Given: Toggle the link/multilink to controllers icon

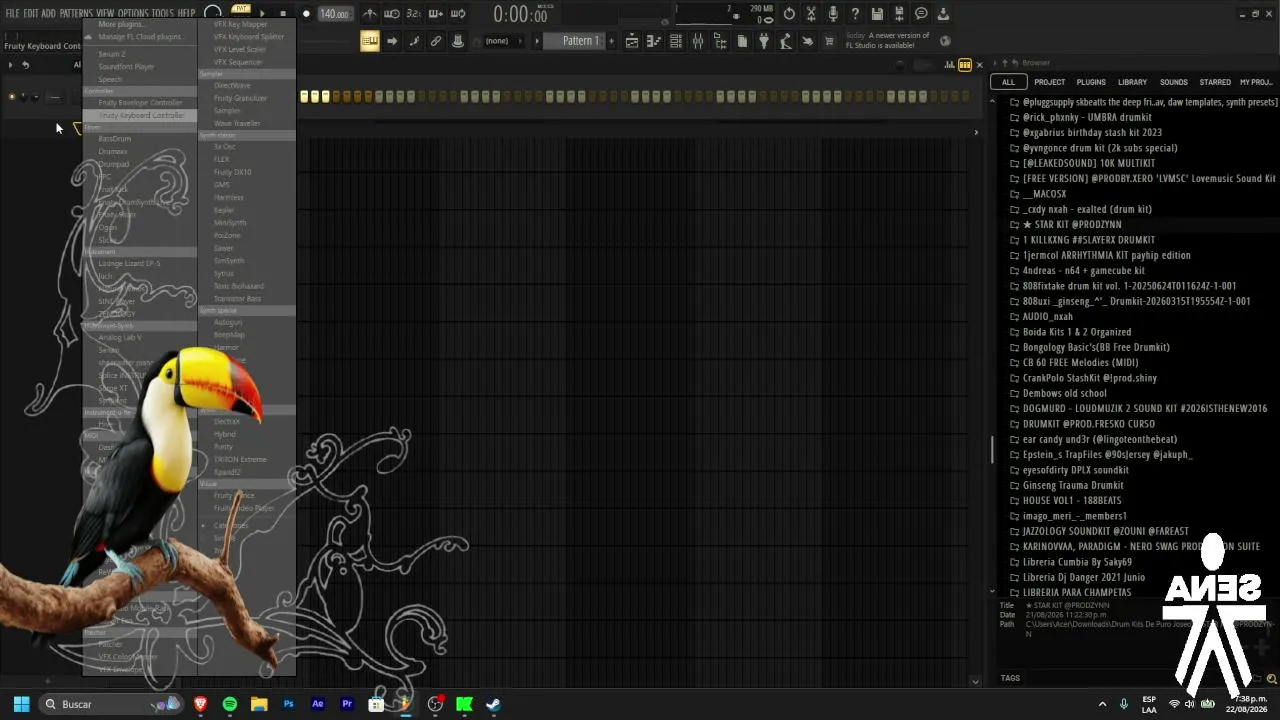Looking at the screenshot, I should [436, 41].
